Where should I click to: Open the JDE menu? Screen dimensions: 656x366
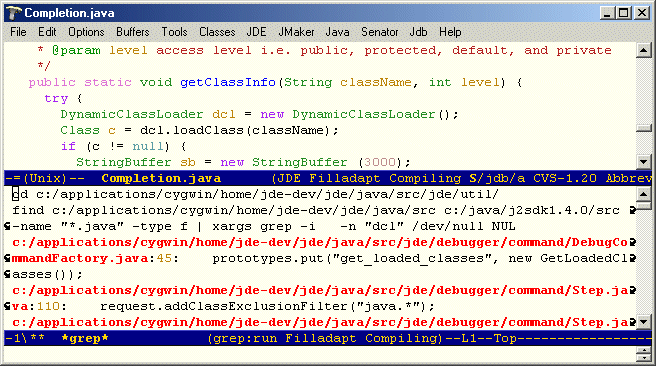click(x=256, y=32)
